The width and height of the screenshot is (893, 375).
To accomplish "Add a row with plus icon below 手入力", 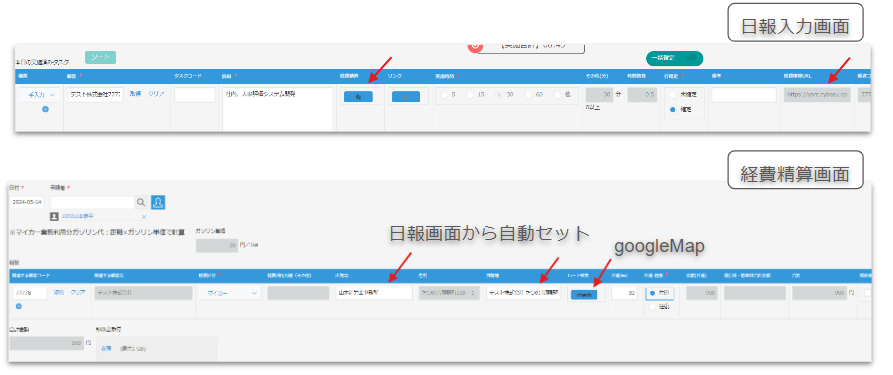I will [45, 109].
